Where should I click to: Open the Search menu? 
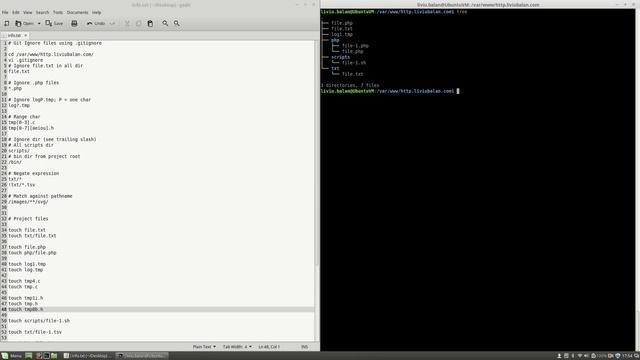tap(42, 12)
